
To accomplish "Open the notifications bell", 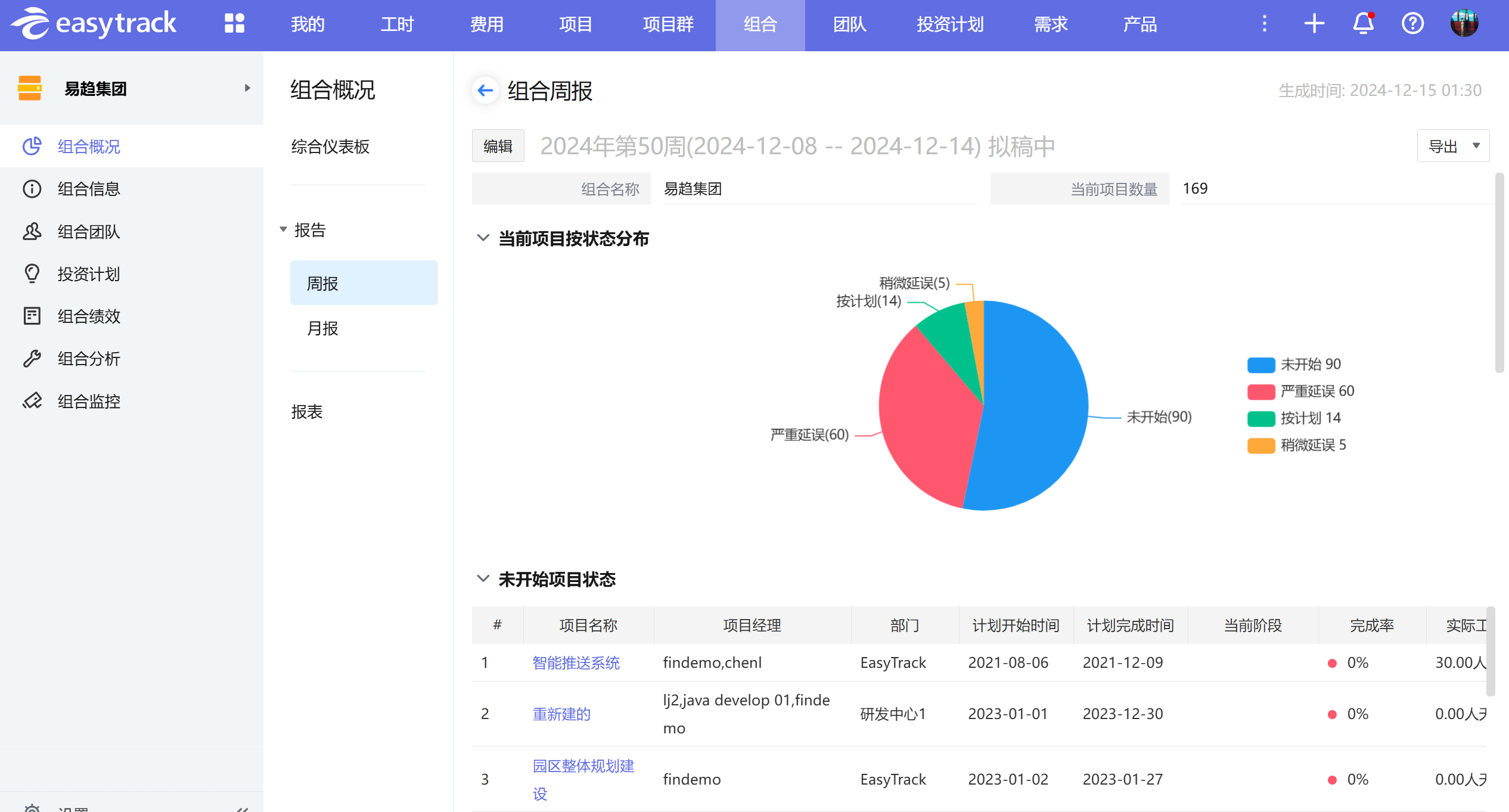I will [1363, 24].
